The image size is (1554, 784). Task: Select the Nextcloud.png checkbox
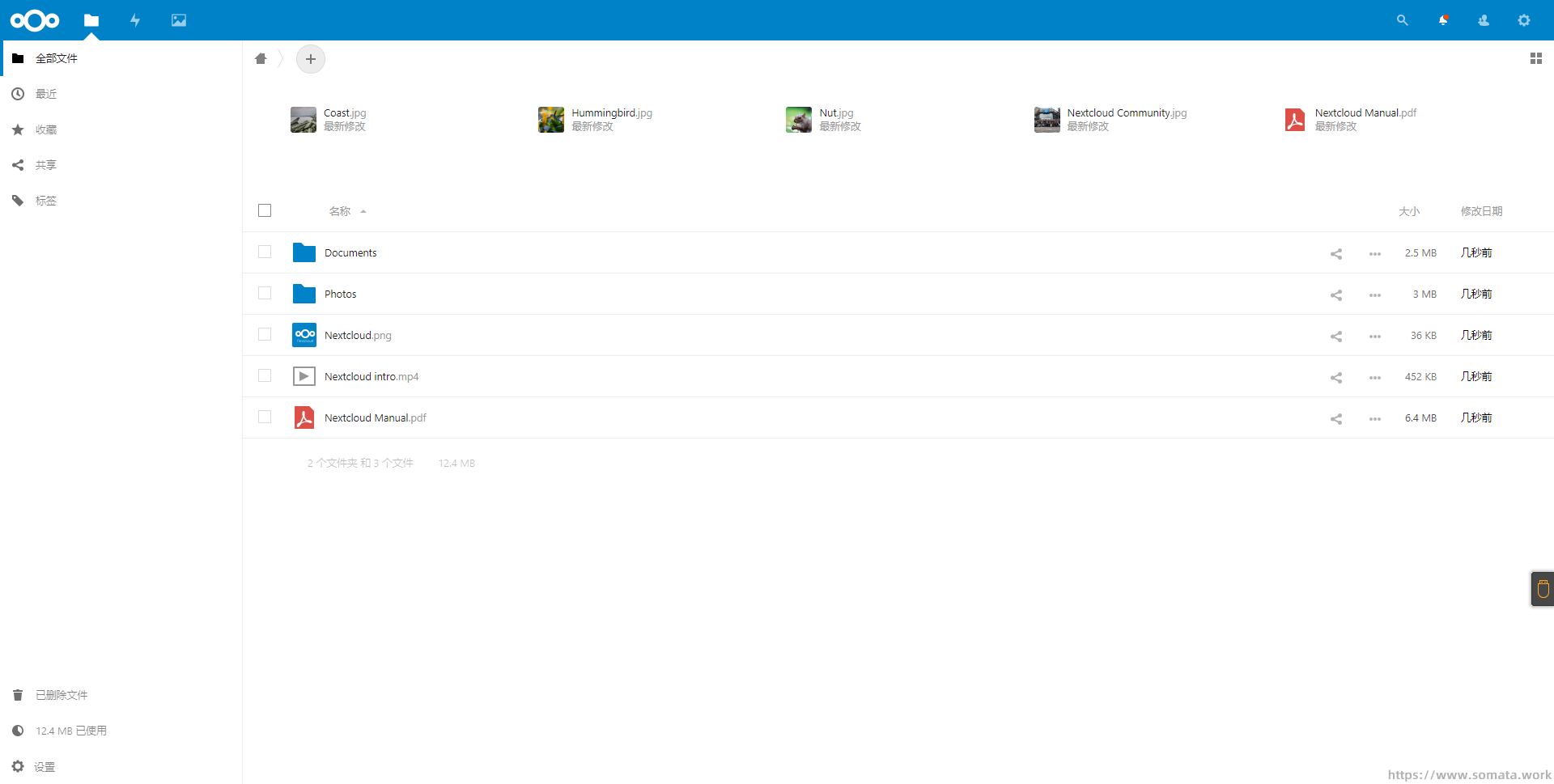pyautogui.click(x=265, y=334)
